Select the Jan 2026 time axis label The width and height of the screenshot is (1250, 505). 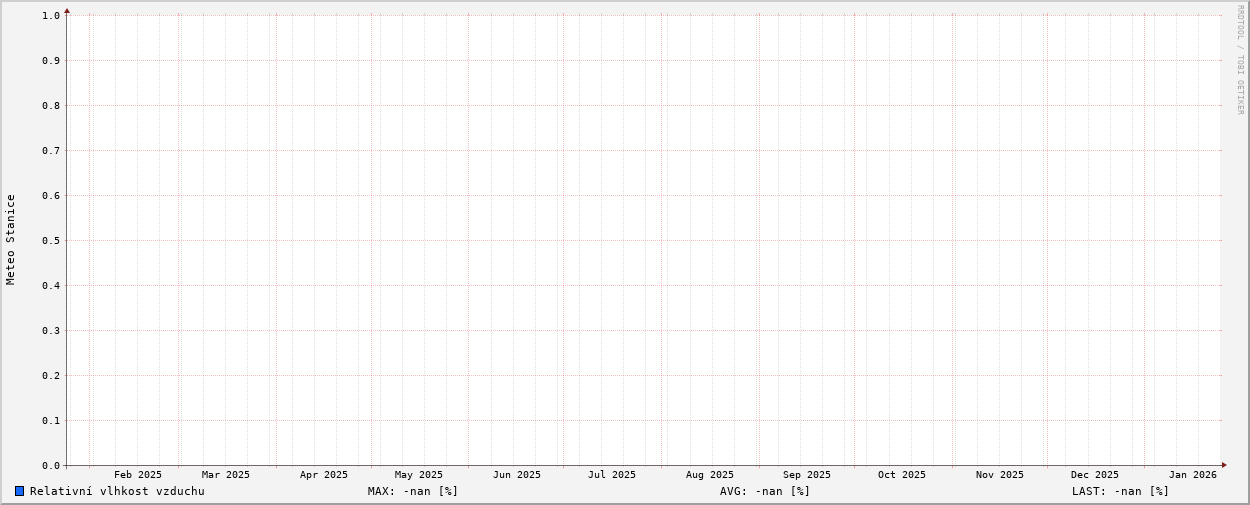pyautogui.click(x=1193, y=475)
